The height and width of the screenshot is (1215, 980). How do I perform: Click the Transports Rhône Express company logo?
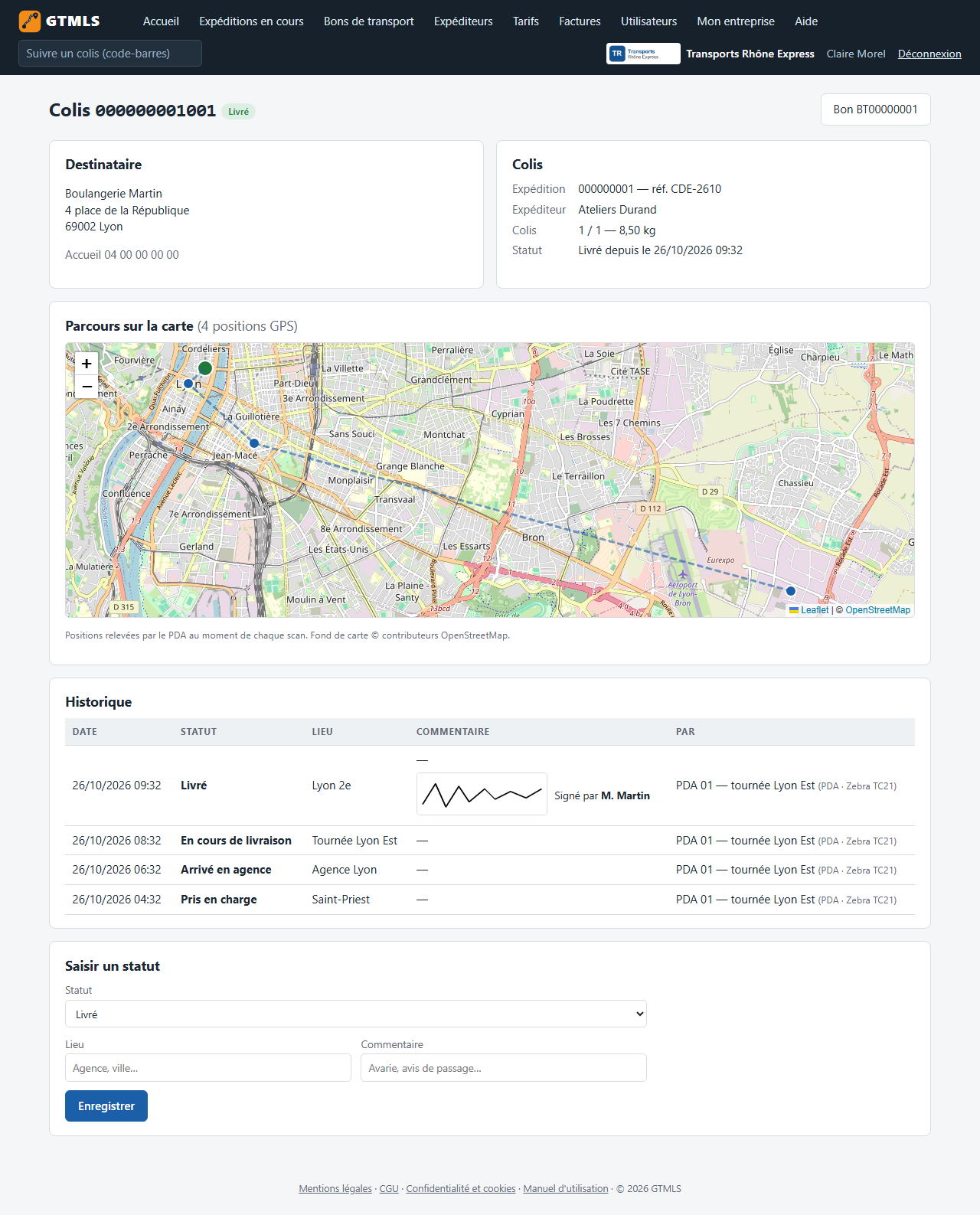[643, 54]
